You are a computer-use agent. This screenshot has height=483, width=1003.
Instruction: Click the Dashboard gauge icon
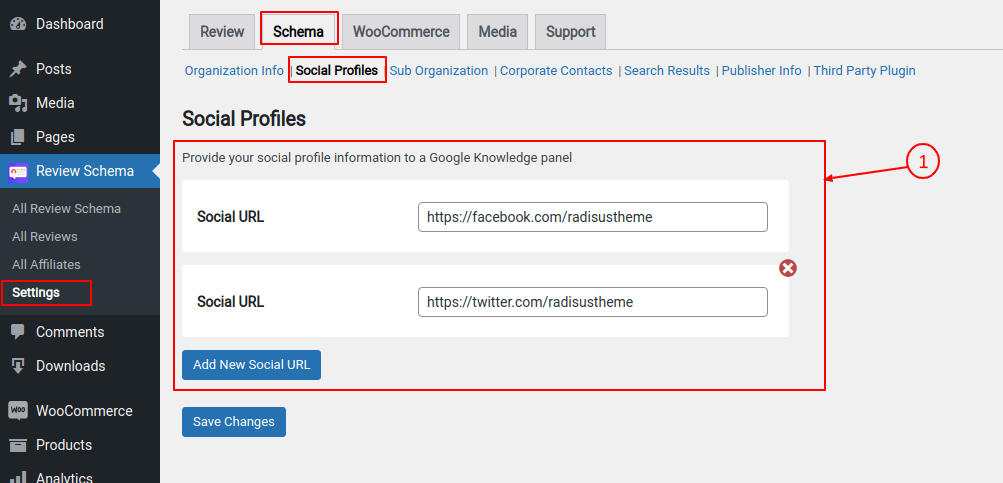point(18,24)
